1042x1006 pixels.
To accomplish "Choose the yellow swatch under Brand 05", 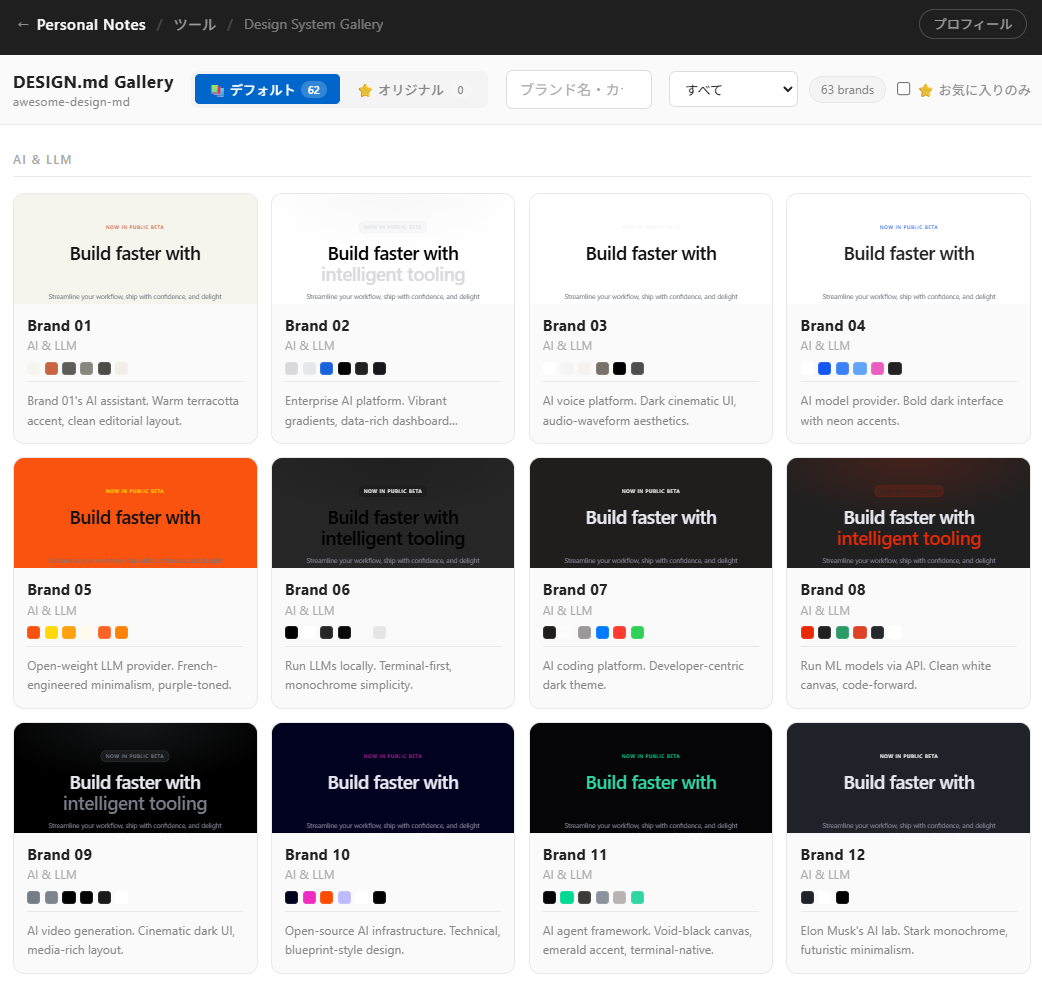I will (51, 633).
